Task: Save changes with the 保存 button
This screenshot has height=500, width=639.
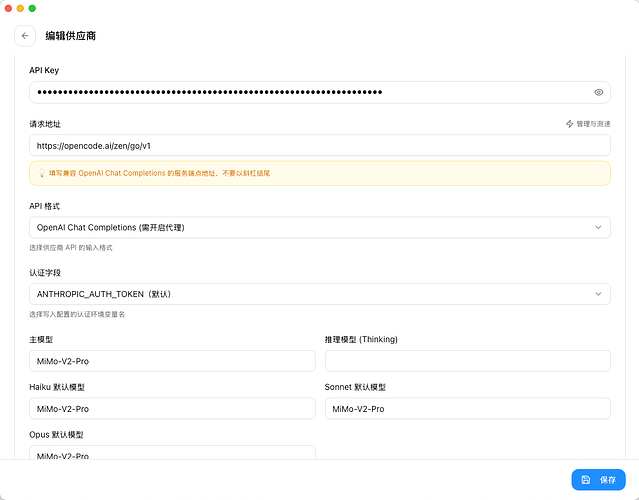Action: [x=598, y=480]
